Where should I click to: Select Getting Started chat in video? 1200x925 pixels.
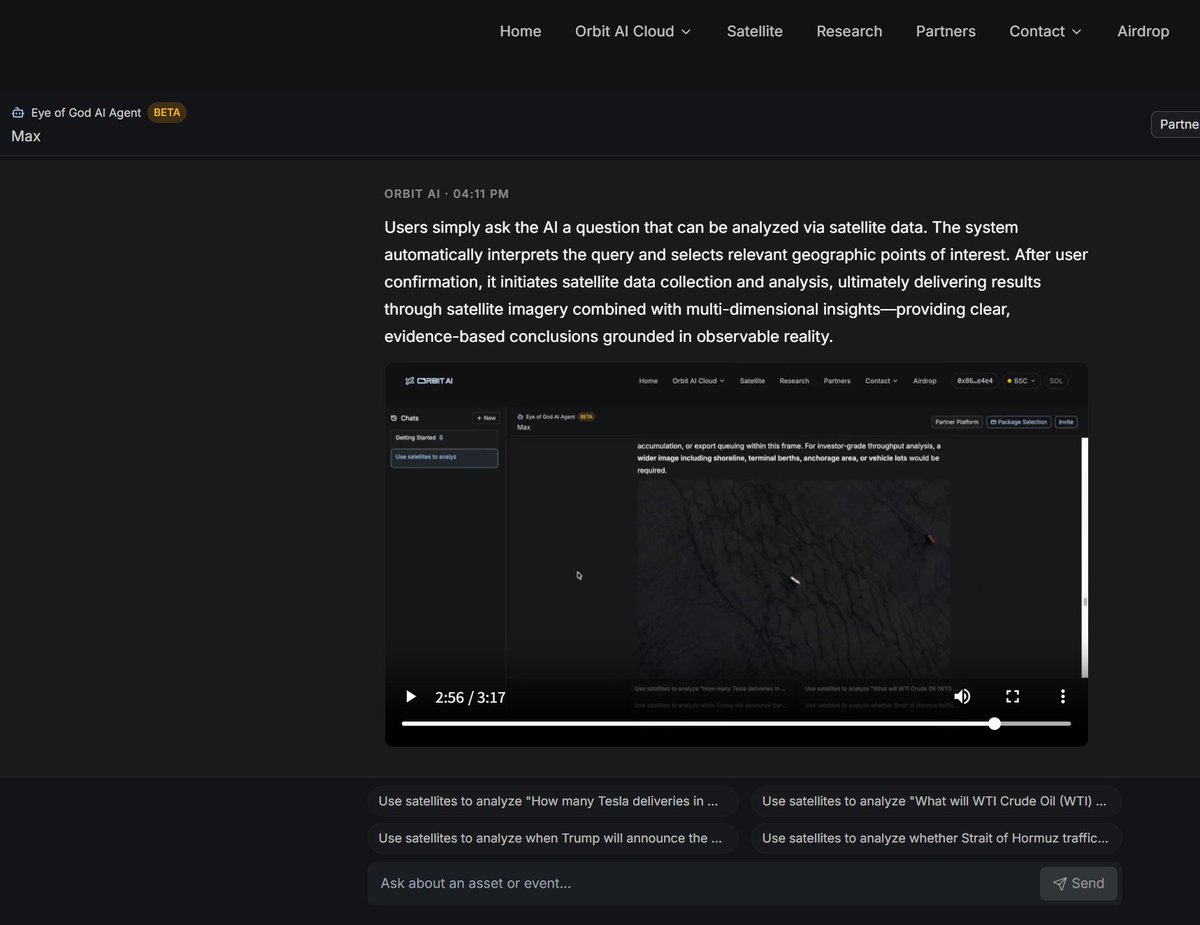(x=445, y=437)
